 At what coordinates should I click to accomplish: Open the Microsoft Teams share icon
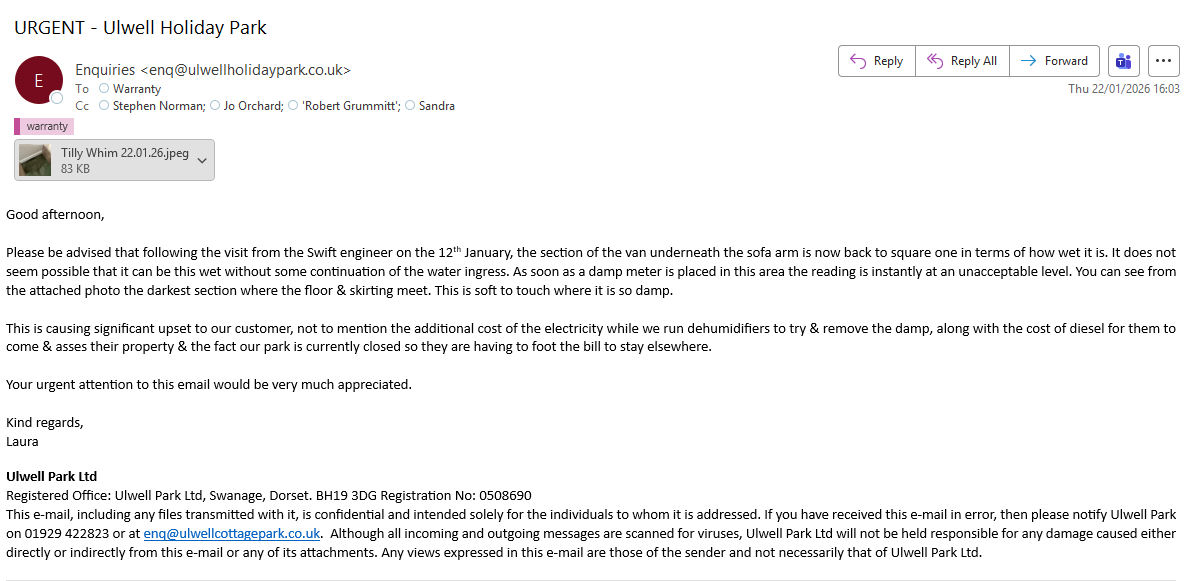pos(1124,61)
